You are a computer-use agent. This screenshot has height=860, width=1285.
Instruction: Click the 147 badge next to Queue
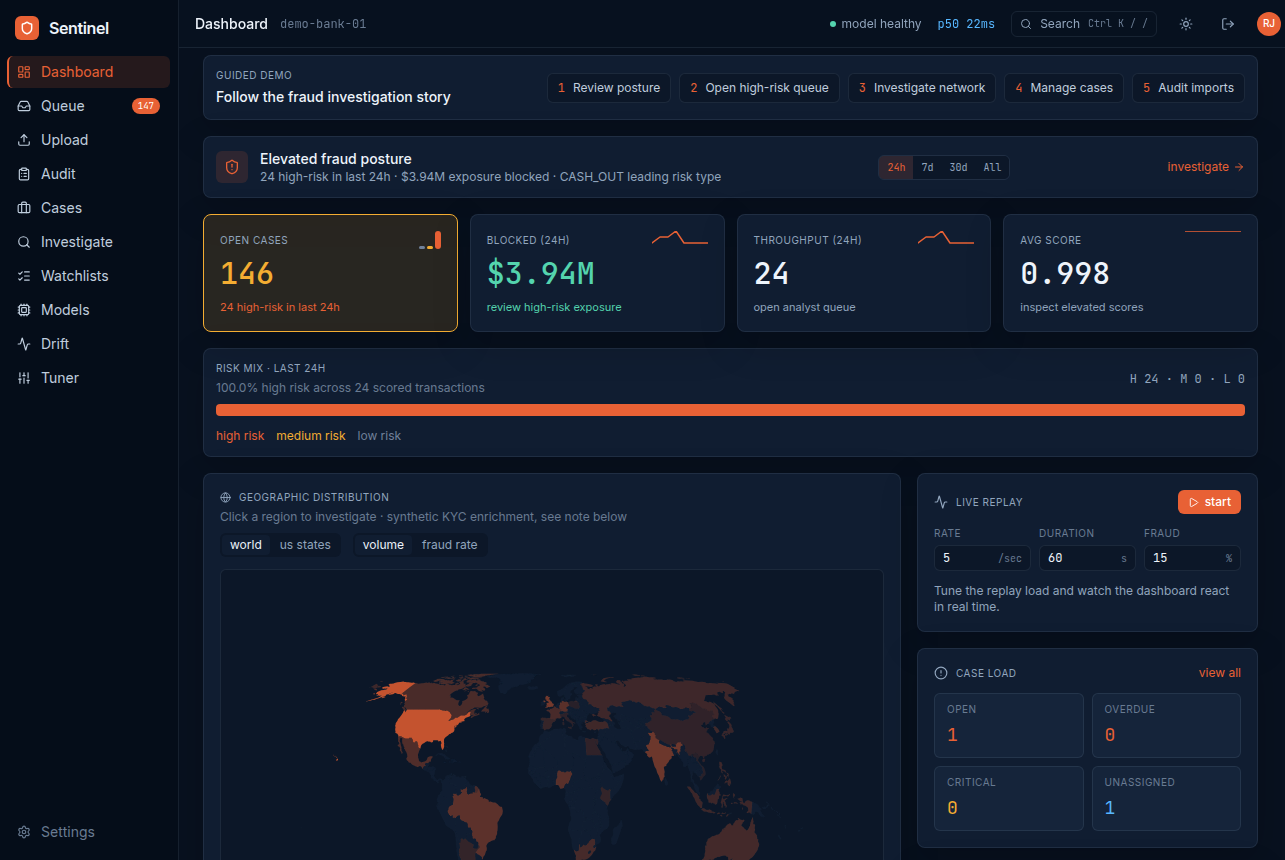click(x=146, y=106)
